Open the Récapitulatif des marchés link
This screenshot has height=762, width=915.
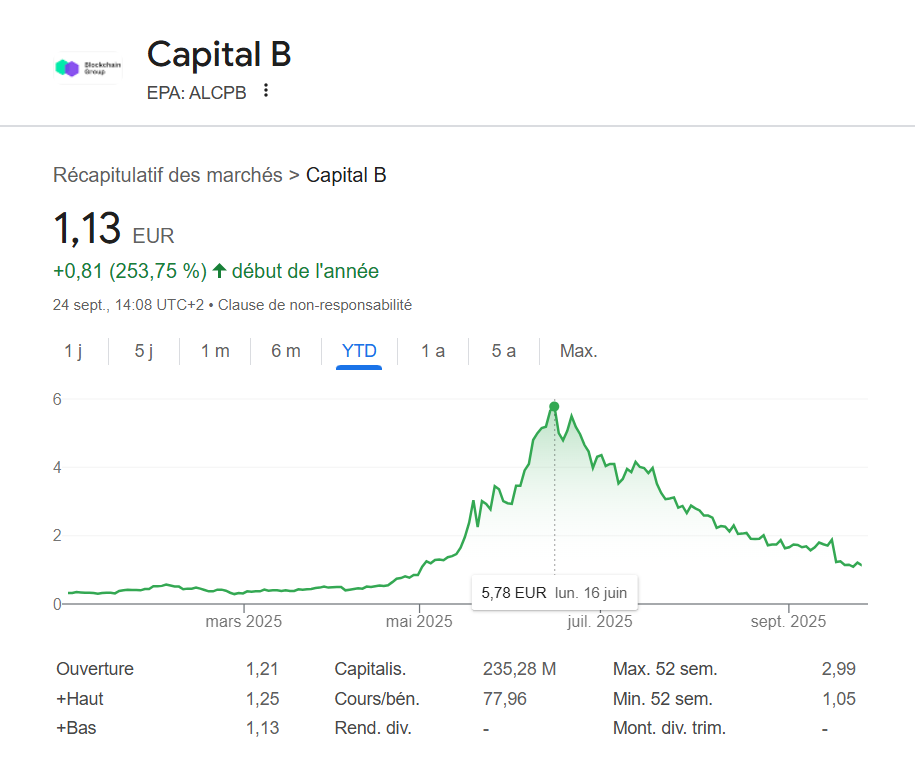coord(166,174)
